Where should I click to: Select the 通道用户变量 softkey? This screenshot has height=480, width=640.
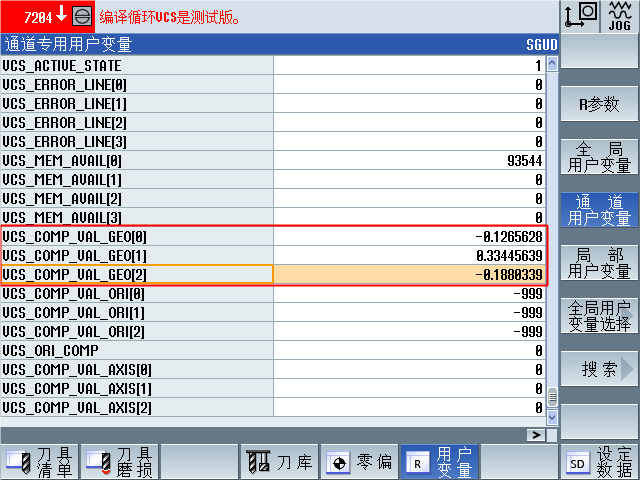(x=598, y=210)
